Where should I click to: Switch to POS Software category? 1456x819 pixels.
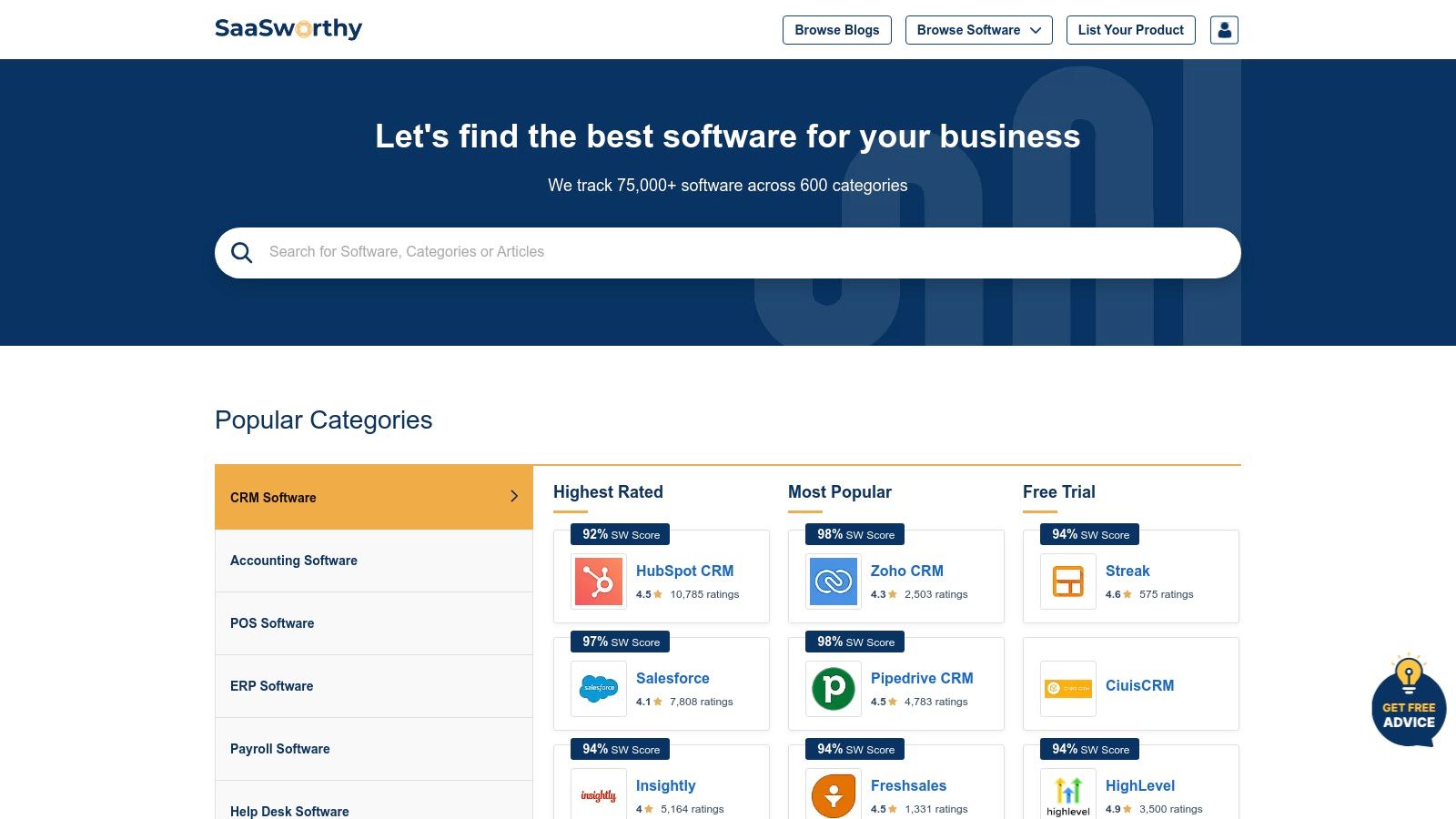coord(272,623)
